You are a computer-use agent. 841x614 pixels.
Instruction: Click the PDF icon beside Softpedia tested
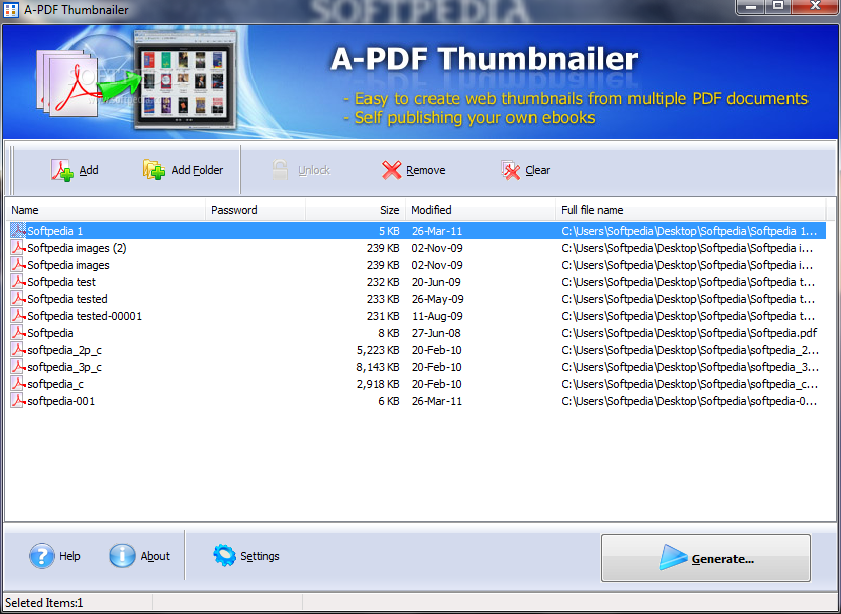click(18, 299)
